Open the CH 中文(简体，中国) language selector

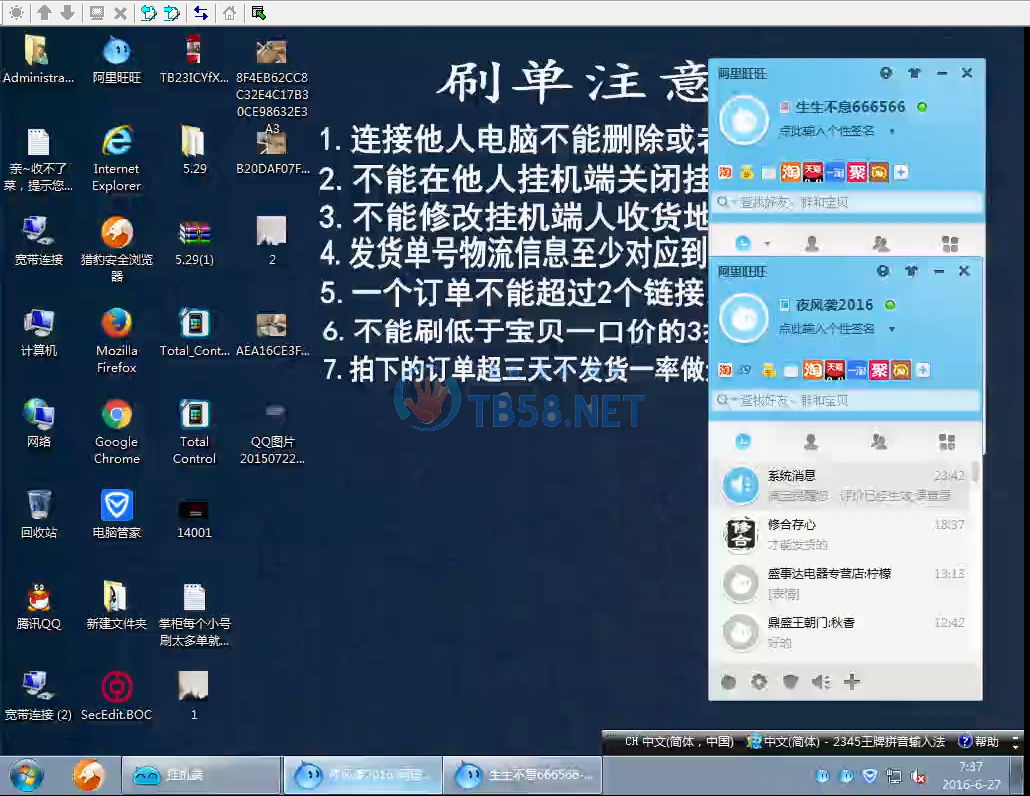(679, 741)
